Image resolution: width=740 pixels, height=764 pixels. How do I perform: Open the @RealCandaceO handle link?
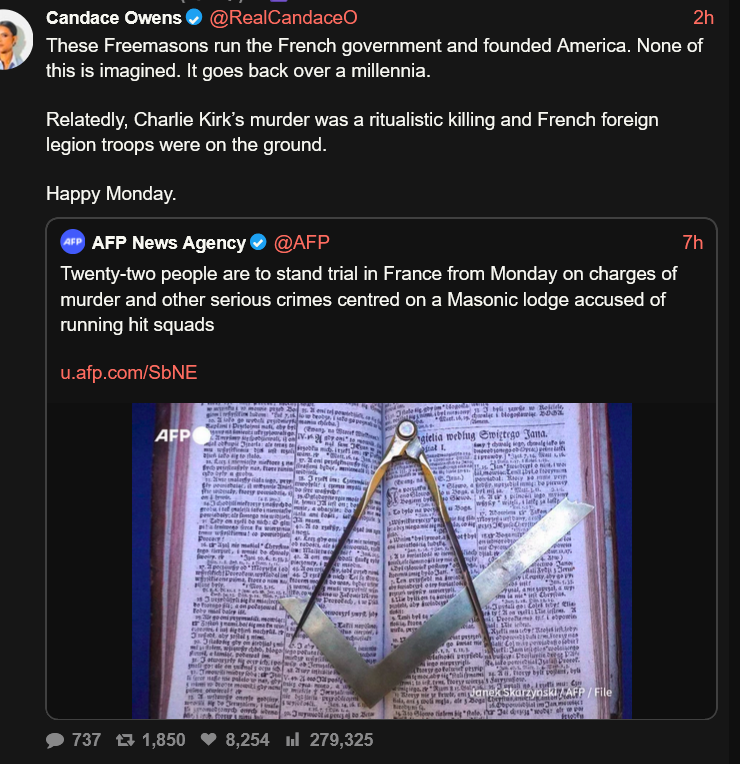[283, 18]
